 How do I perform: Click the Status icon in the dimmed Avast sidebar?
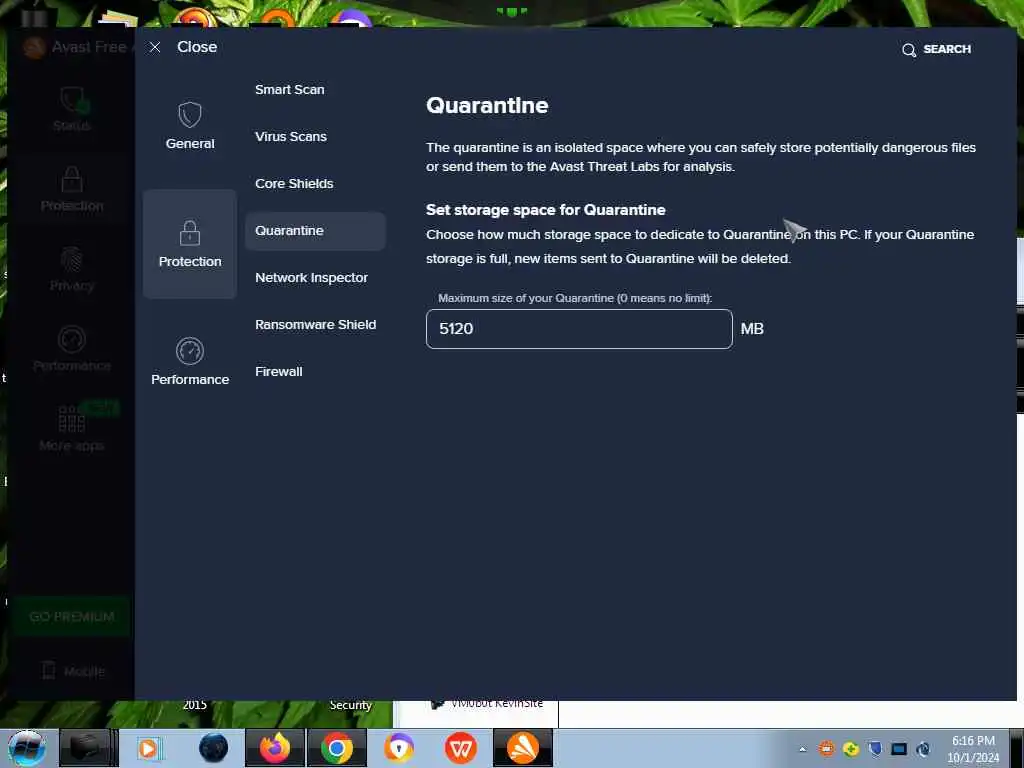point(73,101)
